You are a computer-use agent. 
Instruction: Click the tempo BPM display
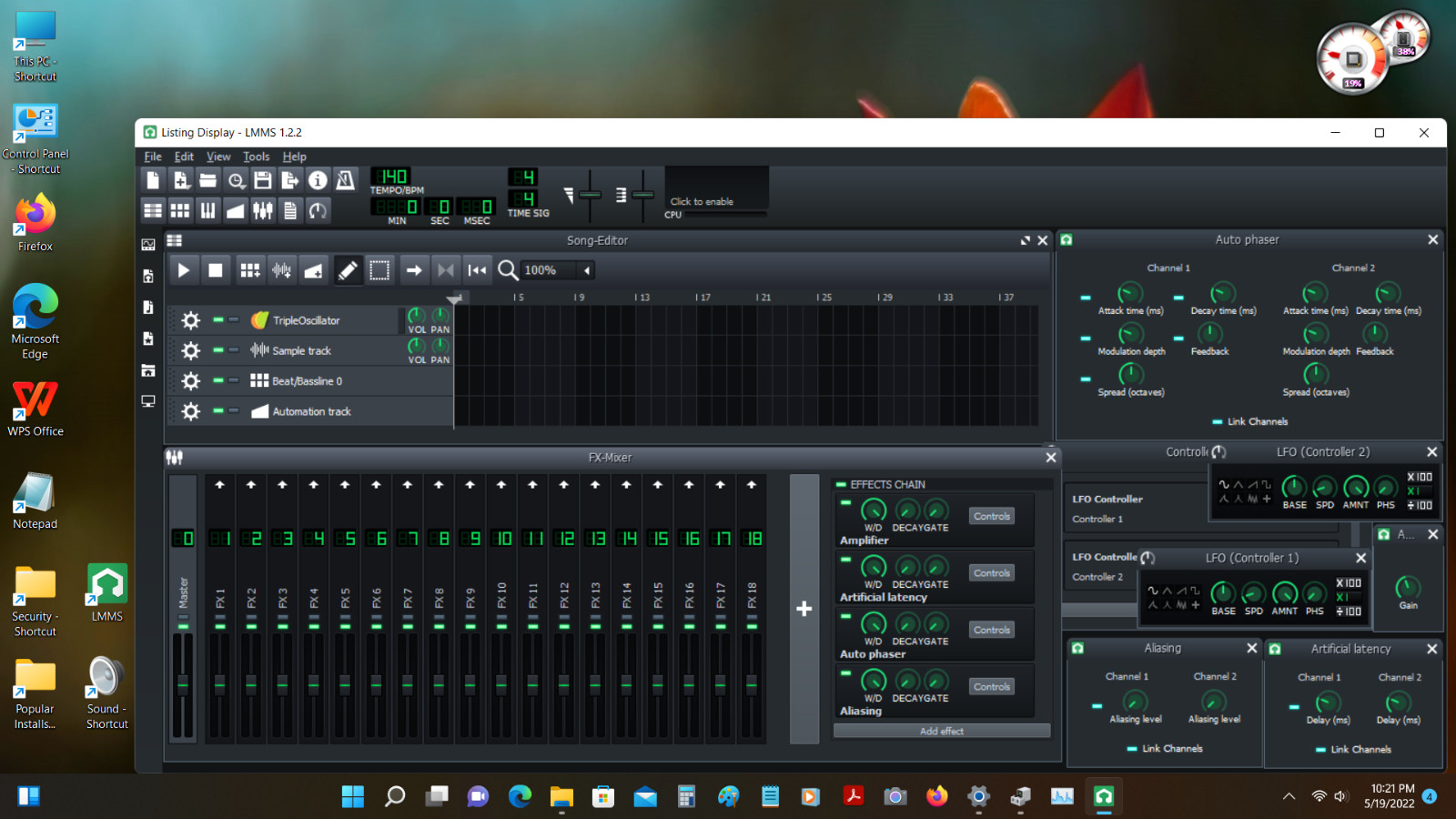pyautogui.click(x=392, y=177)
